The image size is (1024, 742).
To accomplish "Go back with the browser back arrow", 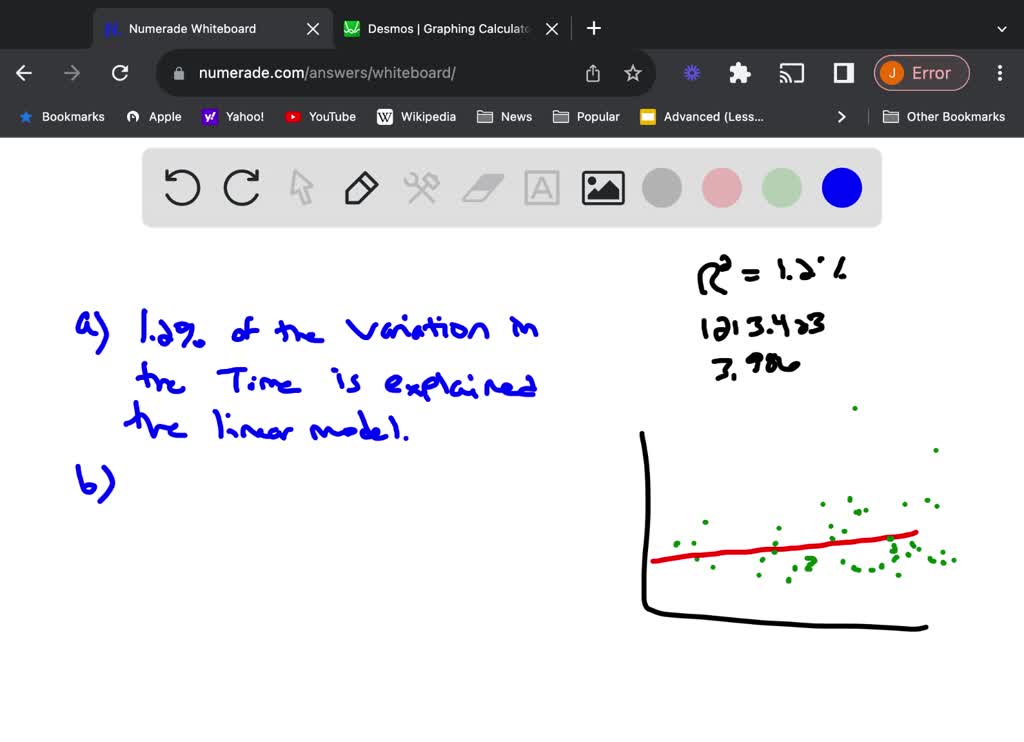I will (24, 73).
